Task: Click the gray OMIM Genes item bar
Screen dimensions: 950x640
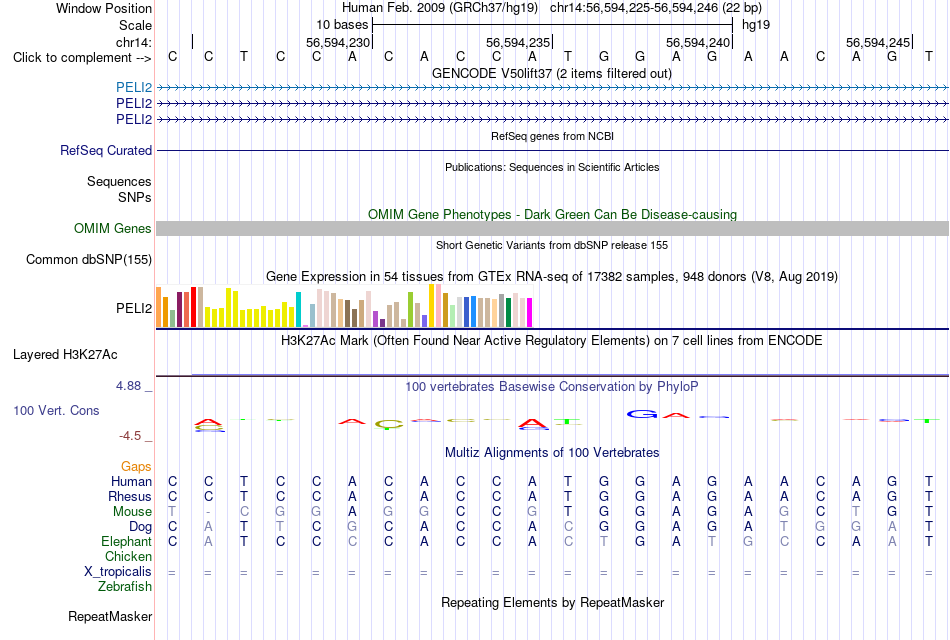Action: 552,228
